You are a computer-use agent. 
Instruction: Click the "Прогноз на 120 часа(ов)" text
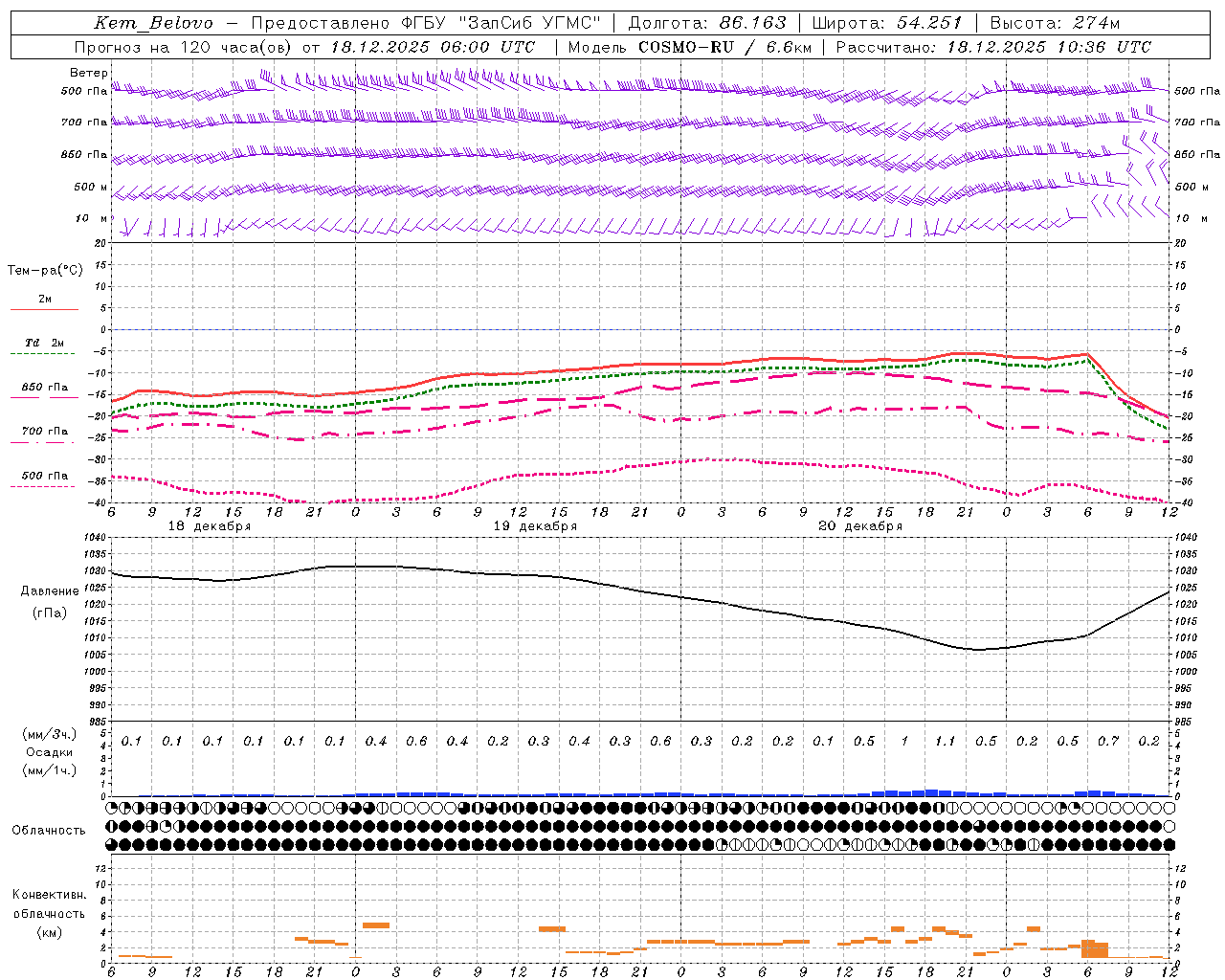[x=185, y=47]
